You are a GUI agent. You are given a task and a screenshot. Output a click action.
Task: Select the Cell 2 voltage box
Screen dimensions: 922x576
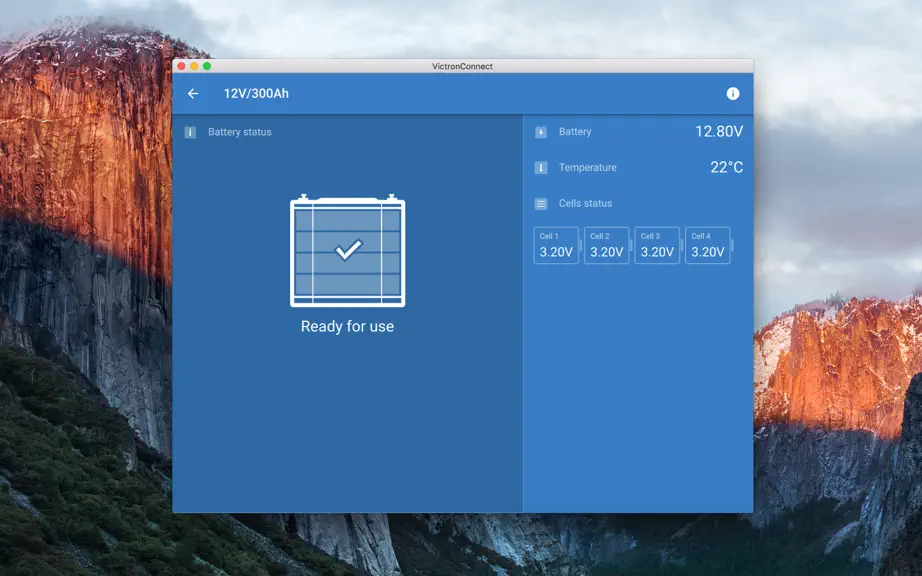607,245
